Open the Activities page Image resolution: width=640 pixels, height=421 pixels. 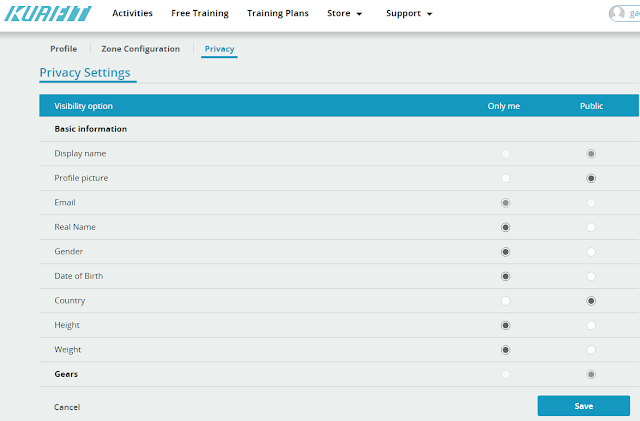[x=132, y=13]
